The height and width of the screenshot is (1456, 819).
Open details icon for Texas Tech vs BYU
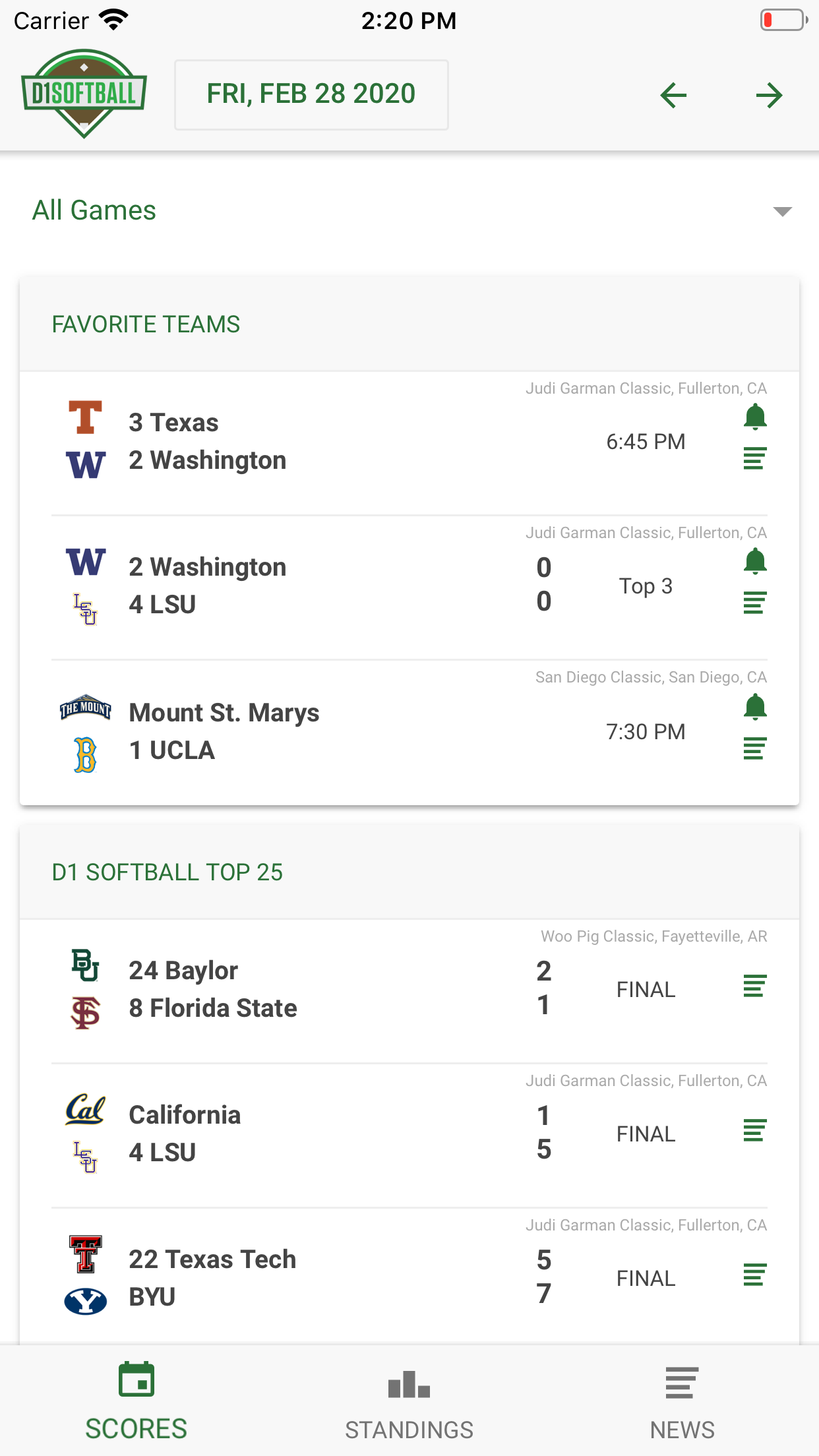(x=754, y=1275)
